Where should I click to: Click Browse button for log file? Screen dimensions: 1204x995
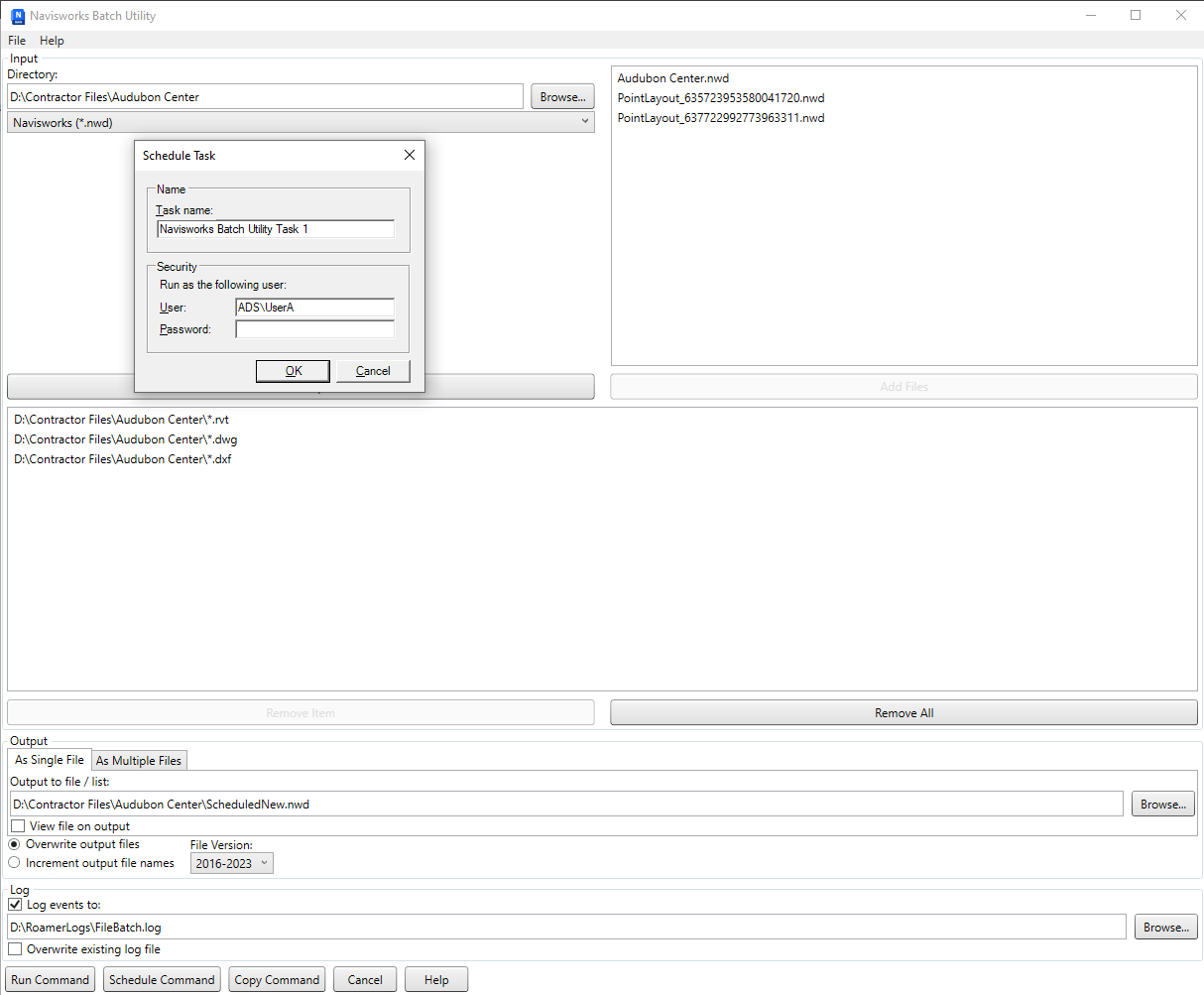(x=1165, y=928)
